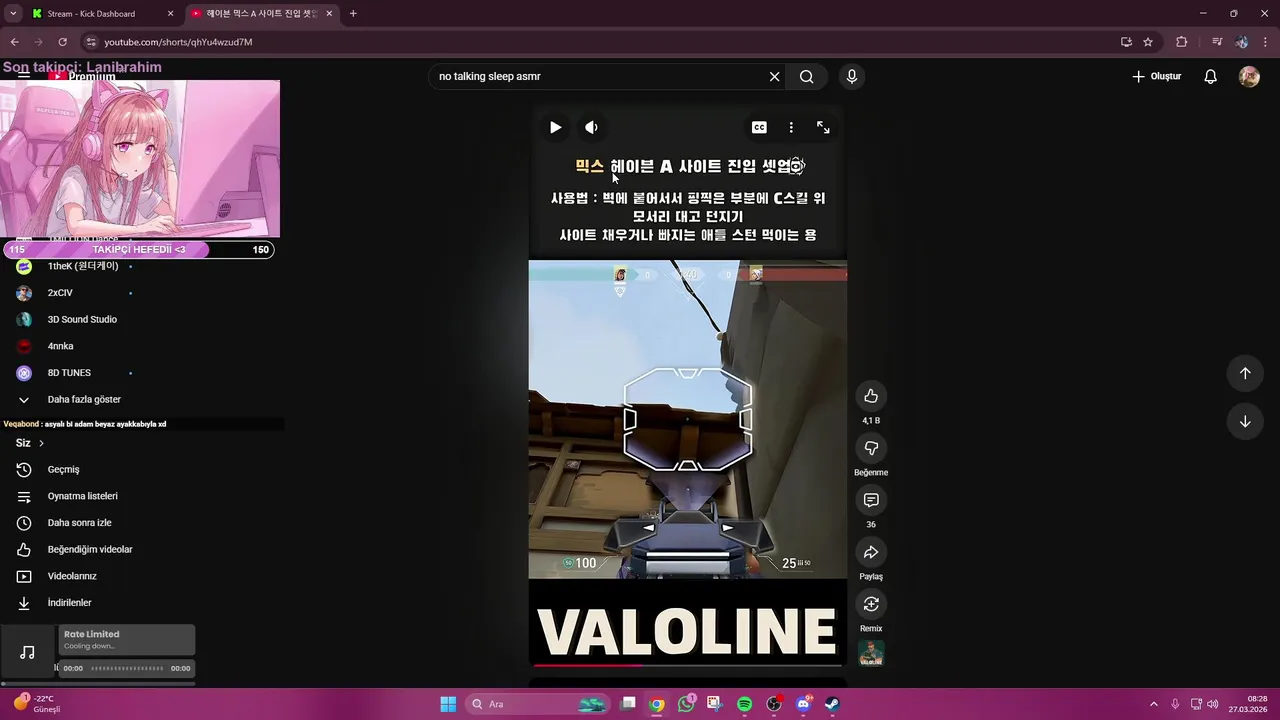Toggle closed captions on the Short

click(759, 127)
